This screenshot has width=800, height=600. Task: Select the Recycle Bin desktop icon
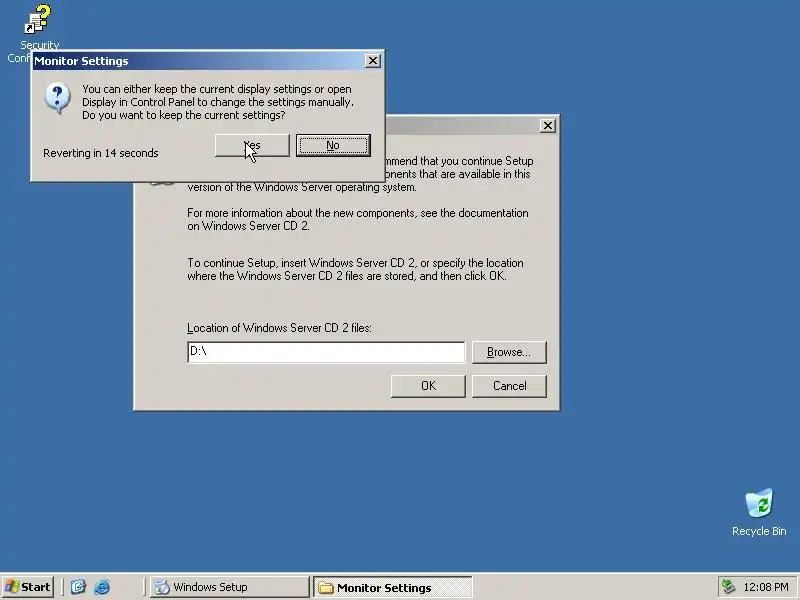click(759, 512)
